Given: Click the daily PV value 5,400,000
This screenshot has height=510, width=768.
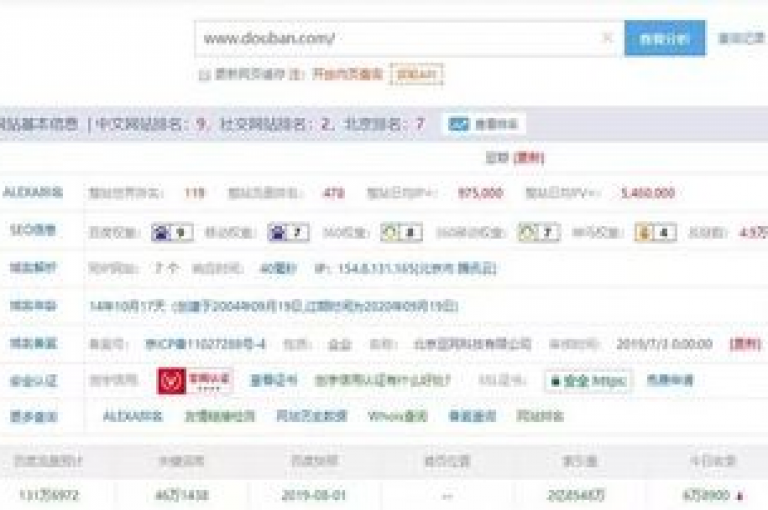Looking at the screenshot, I should [648, 193].
